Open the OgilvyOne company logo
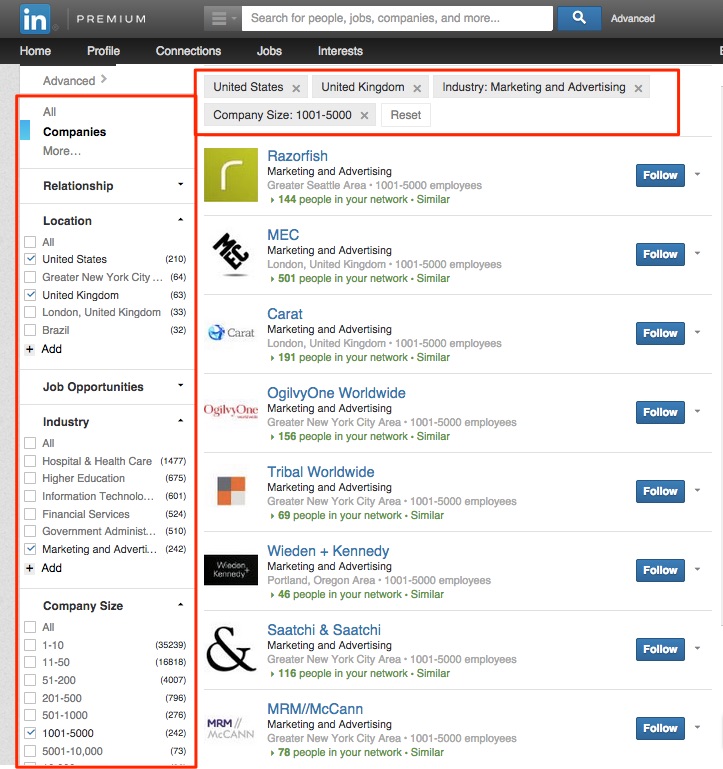This screenshot has height=769, width=723. (231, 411)
